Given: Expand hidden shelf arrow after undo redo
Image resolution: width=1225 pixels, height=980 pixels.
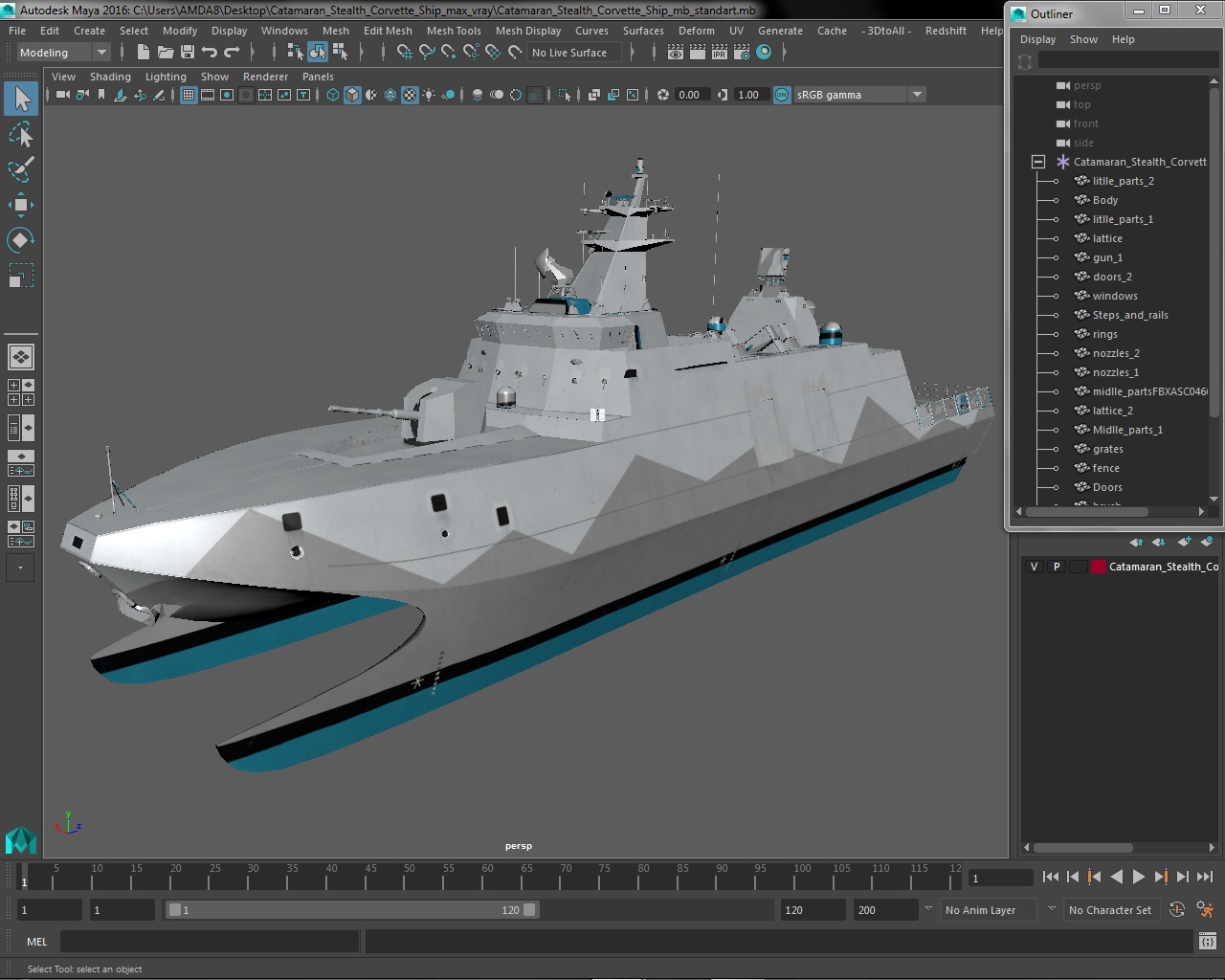Looking at the screenshot, I should coord(253,53).
